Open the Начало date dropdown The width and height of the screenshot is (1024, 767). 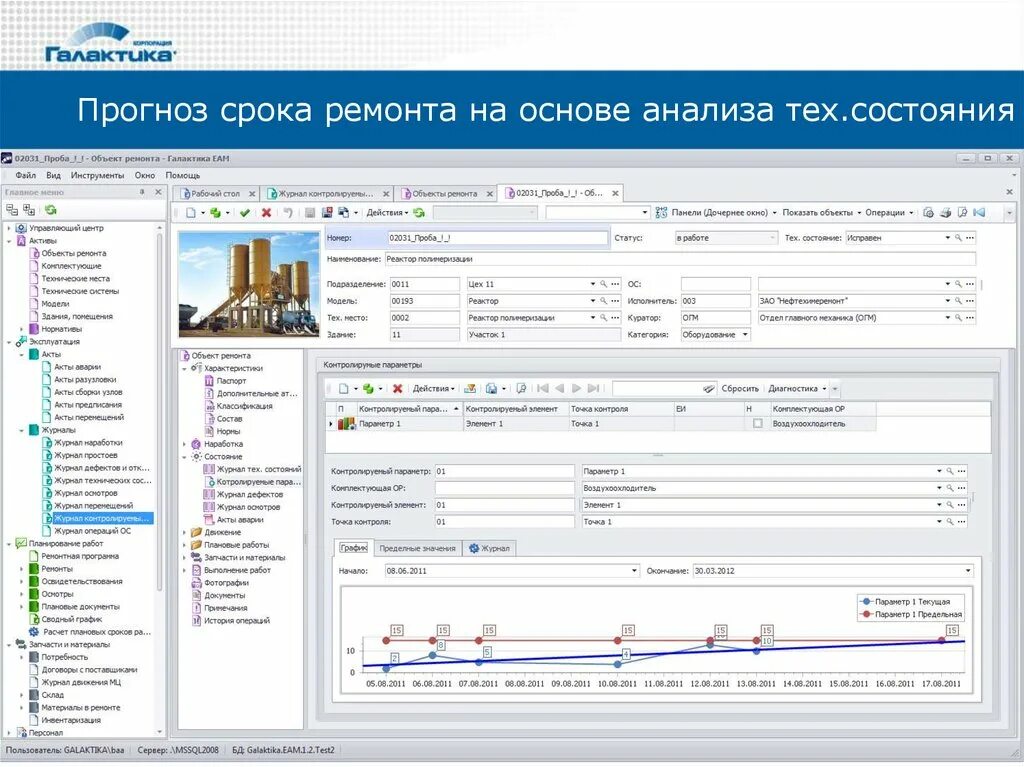tap(634, 571)
